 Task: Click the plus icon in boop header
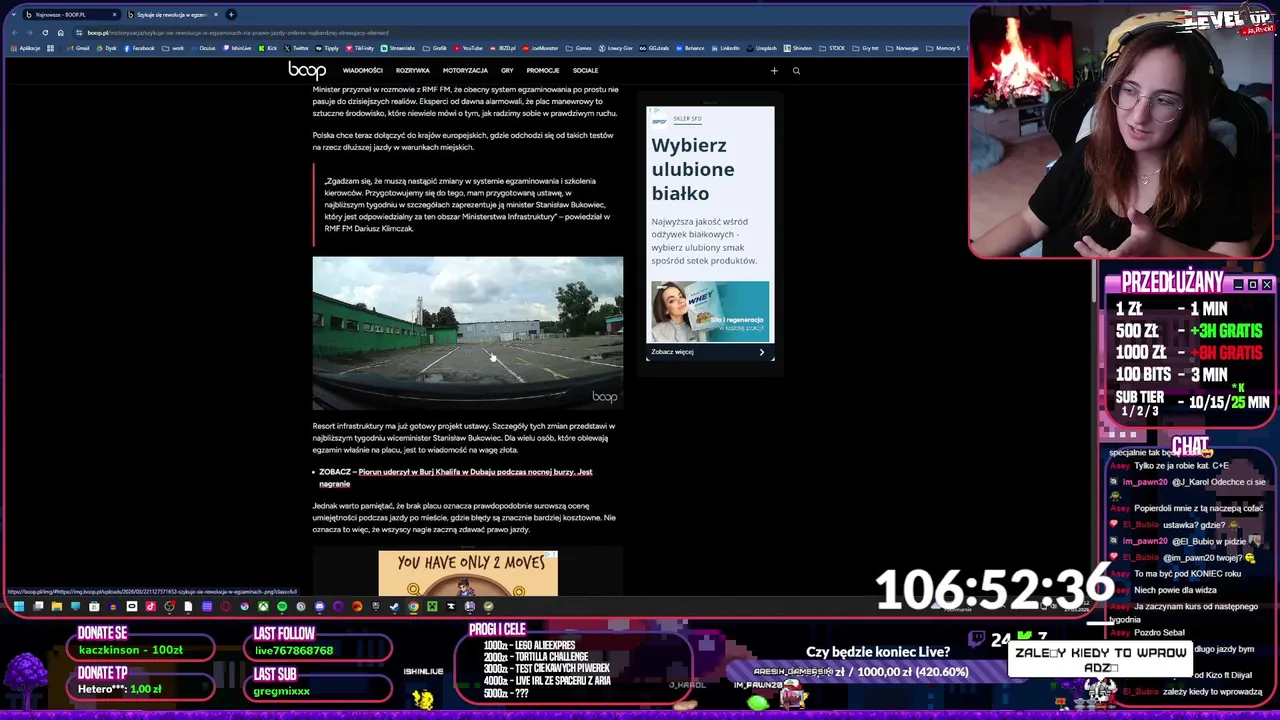point(773,71)
